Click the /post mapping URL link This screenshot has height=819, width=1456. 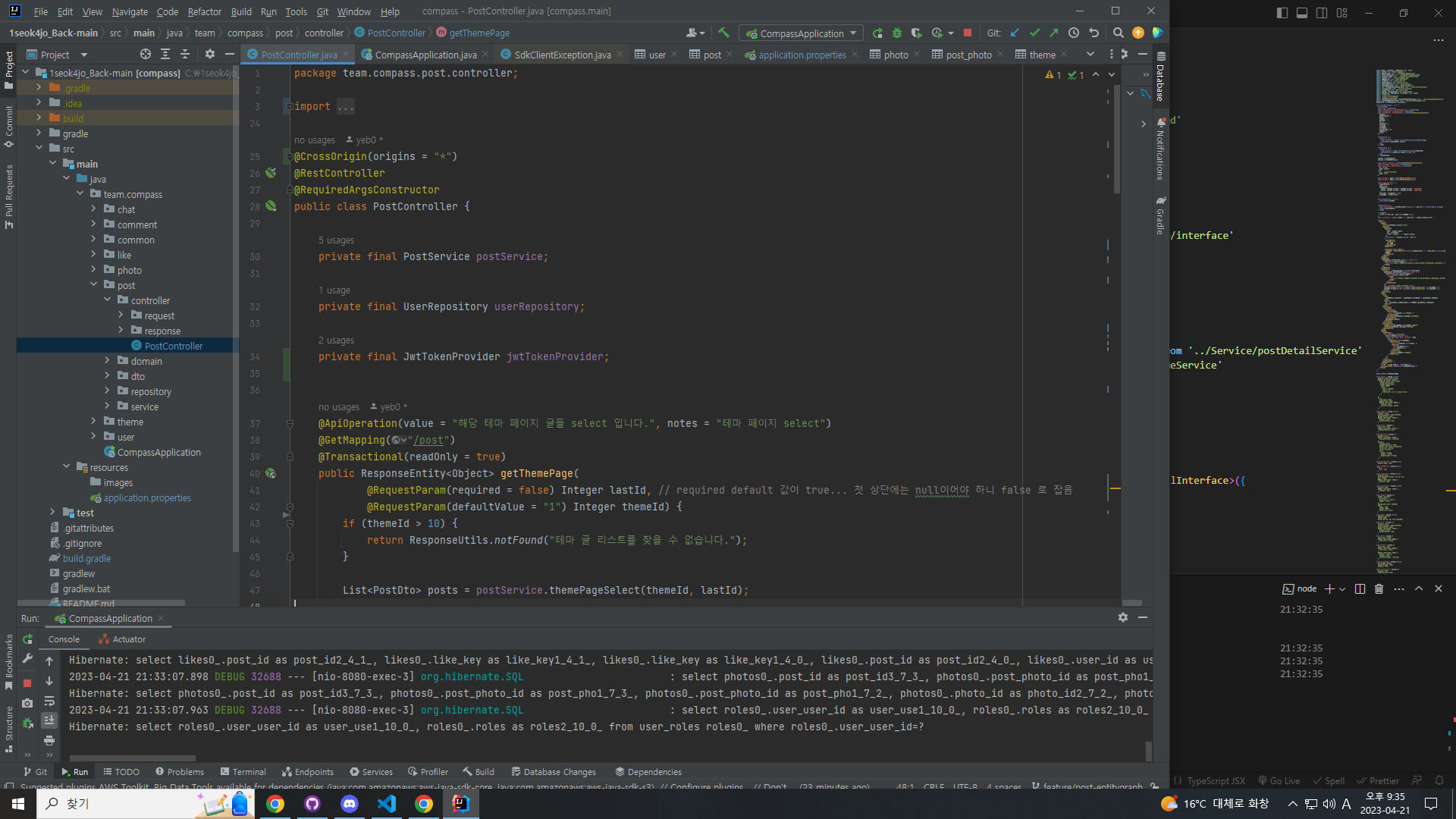431,441
